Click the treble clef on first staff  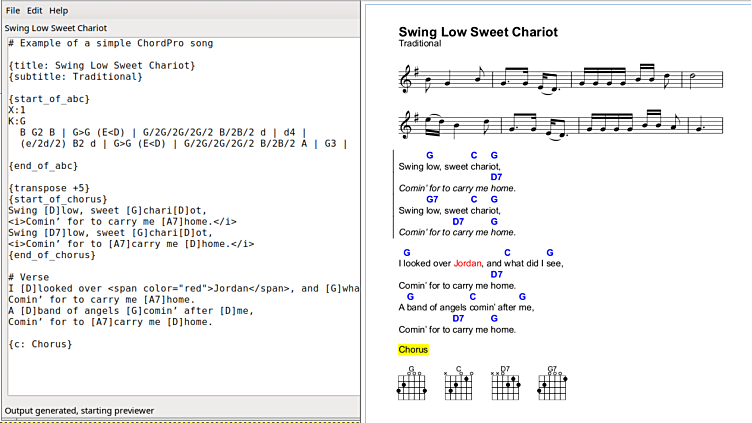pos(407,77)
